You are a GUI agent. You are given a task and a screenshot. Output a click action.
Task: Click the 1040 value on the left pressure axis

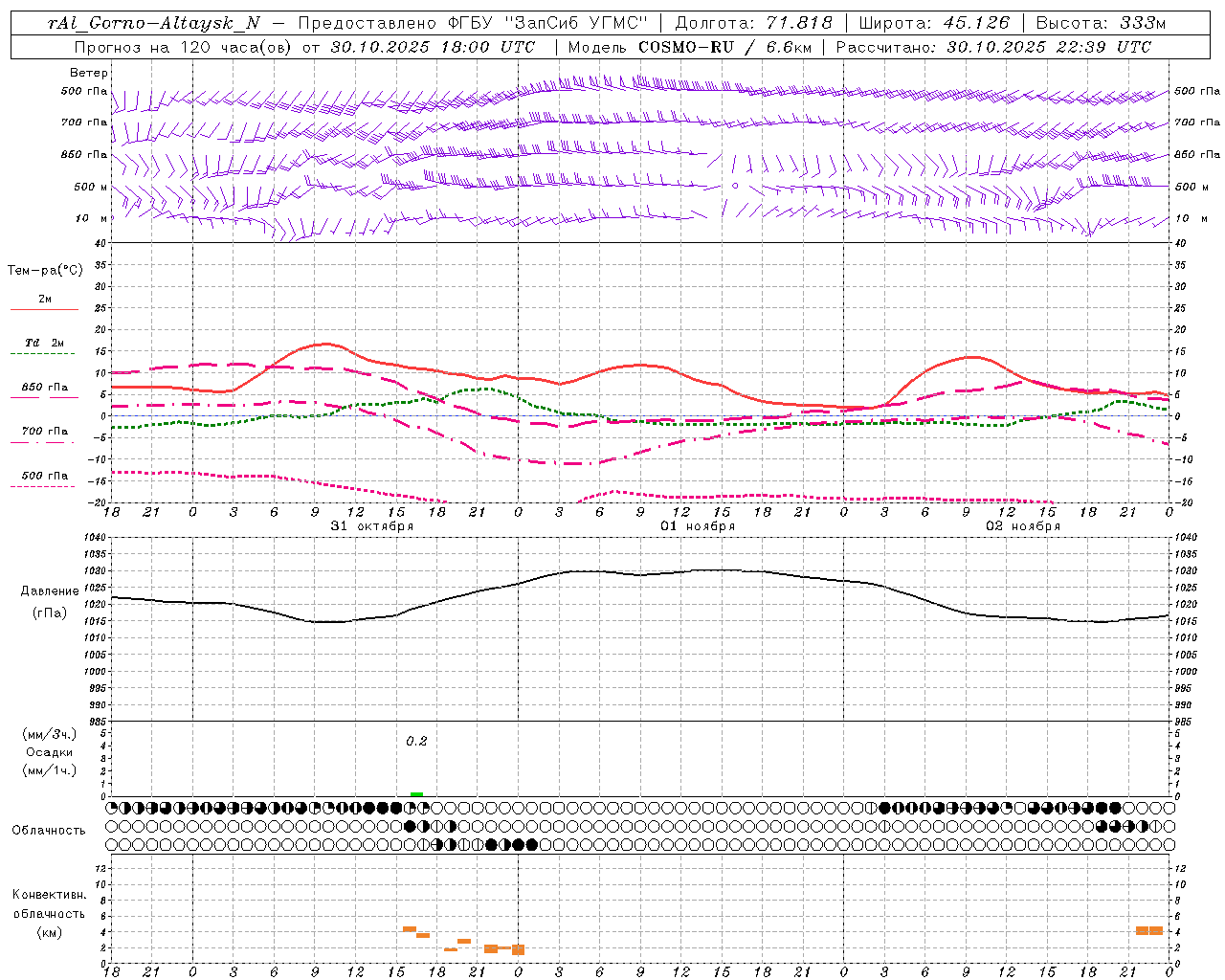pos(96,537)
